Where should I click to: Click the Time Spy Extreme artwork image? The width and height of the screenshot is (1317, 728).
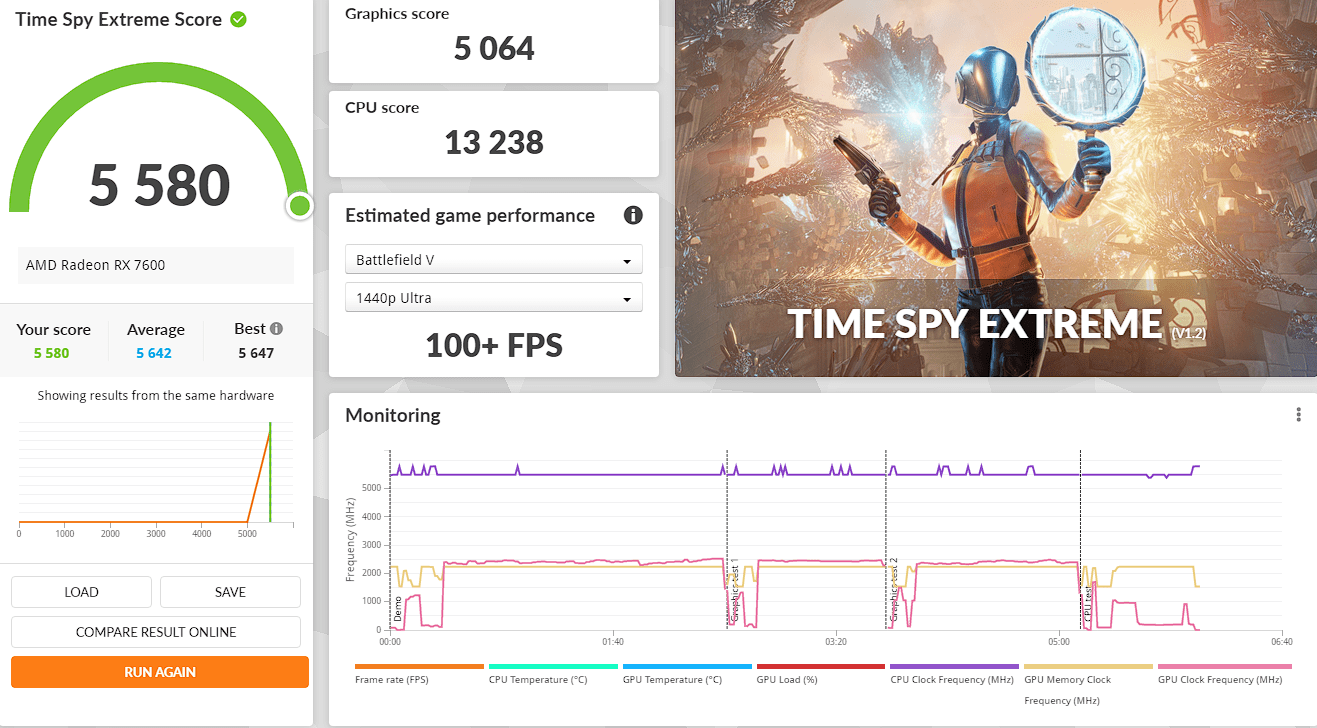(x=995, y=188)
